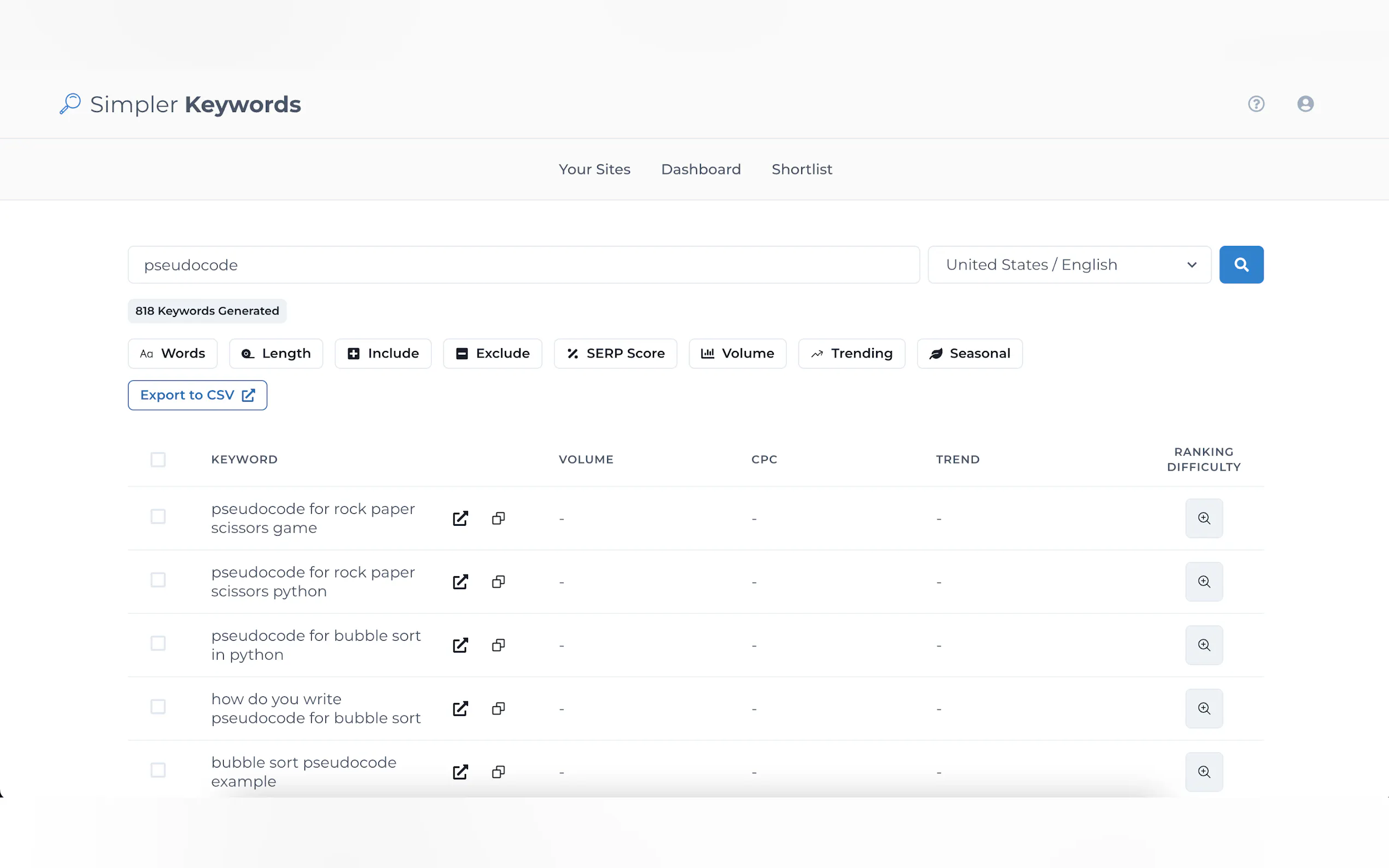
Task: Open the user account profile icon
Action: [x=1305, y=104]
